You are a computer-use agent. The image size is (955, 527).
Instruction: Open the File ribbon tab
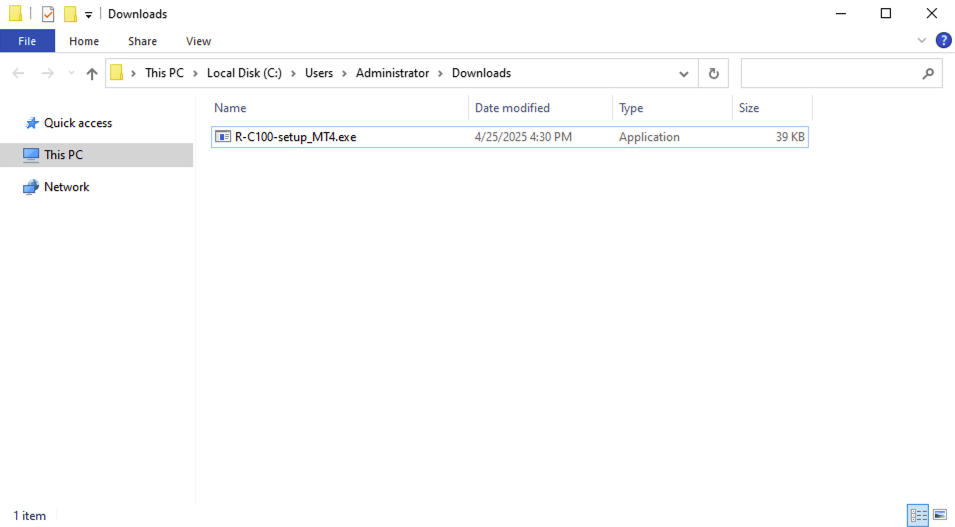click(x=27, y=41)
